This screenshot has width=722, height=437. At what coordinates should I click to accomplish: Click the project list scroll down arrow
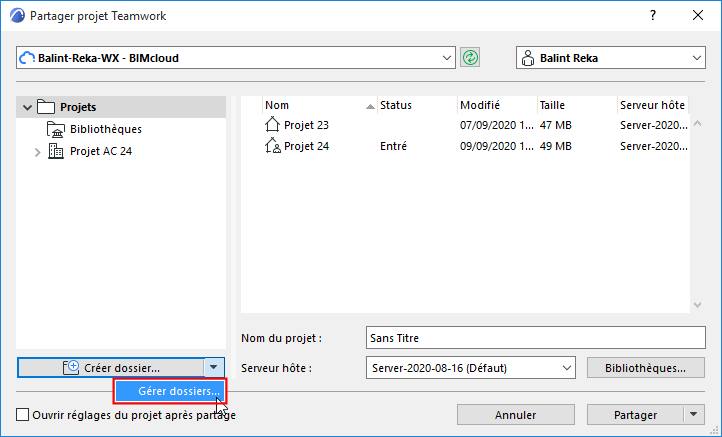tap(698, 305)
